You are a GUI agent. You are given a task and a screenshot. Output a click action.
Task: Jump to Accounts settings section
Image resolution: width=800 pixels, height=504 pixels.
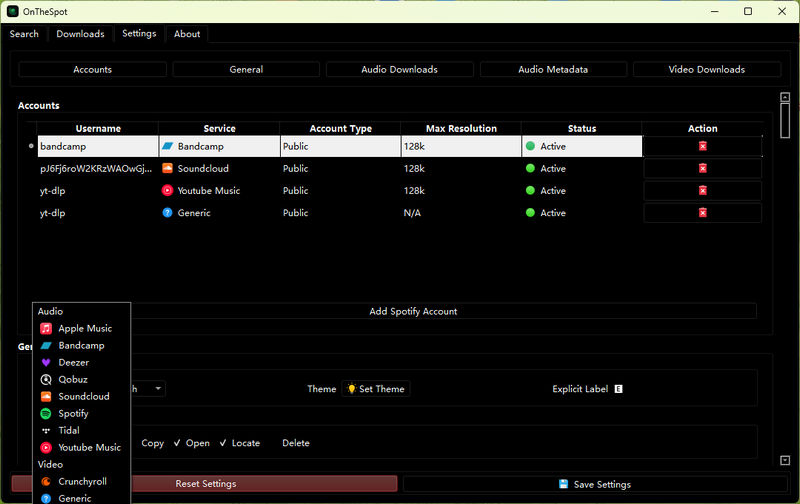point(92,69)
